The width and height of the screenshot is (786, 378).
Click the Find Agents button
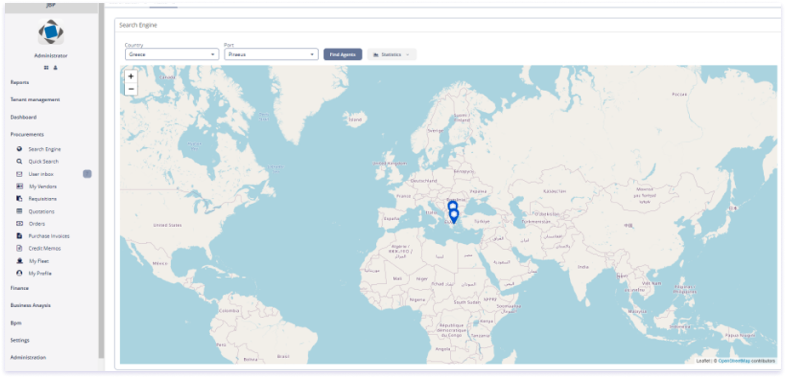point(343,54)
